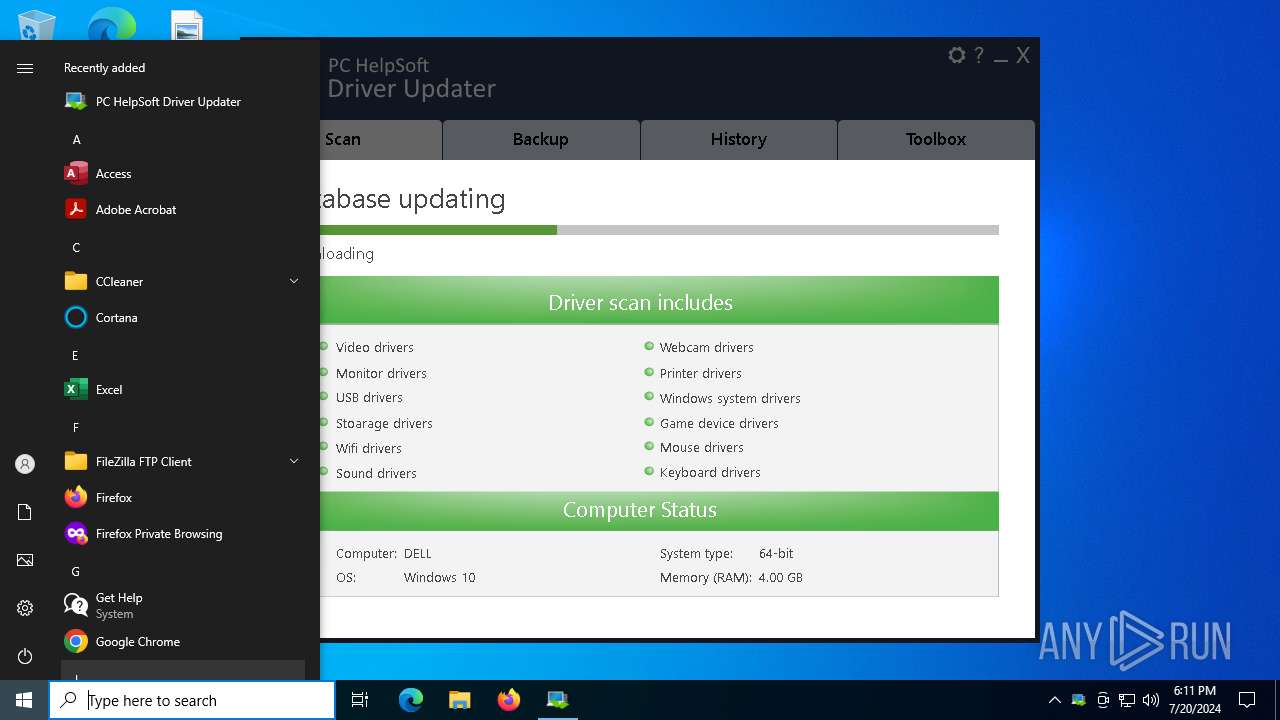Open Get Help app
1280x720 pixels.
click(x=182, y=606)
